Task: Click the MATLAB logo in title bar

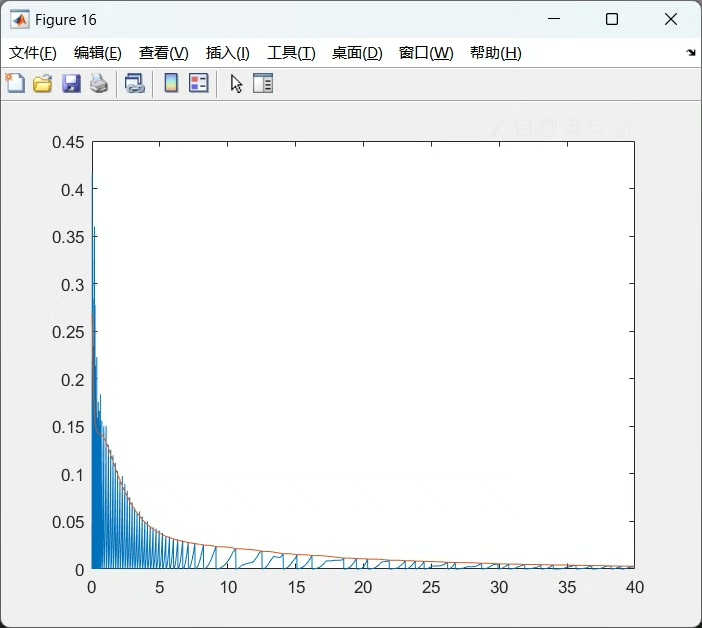Action: tap(20, 20)
